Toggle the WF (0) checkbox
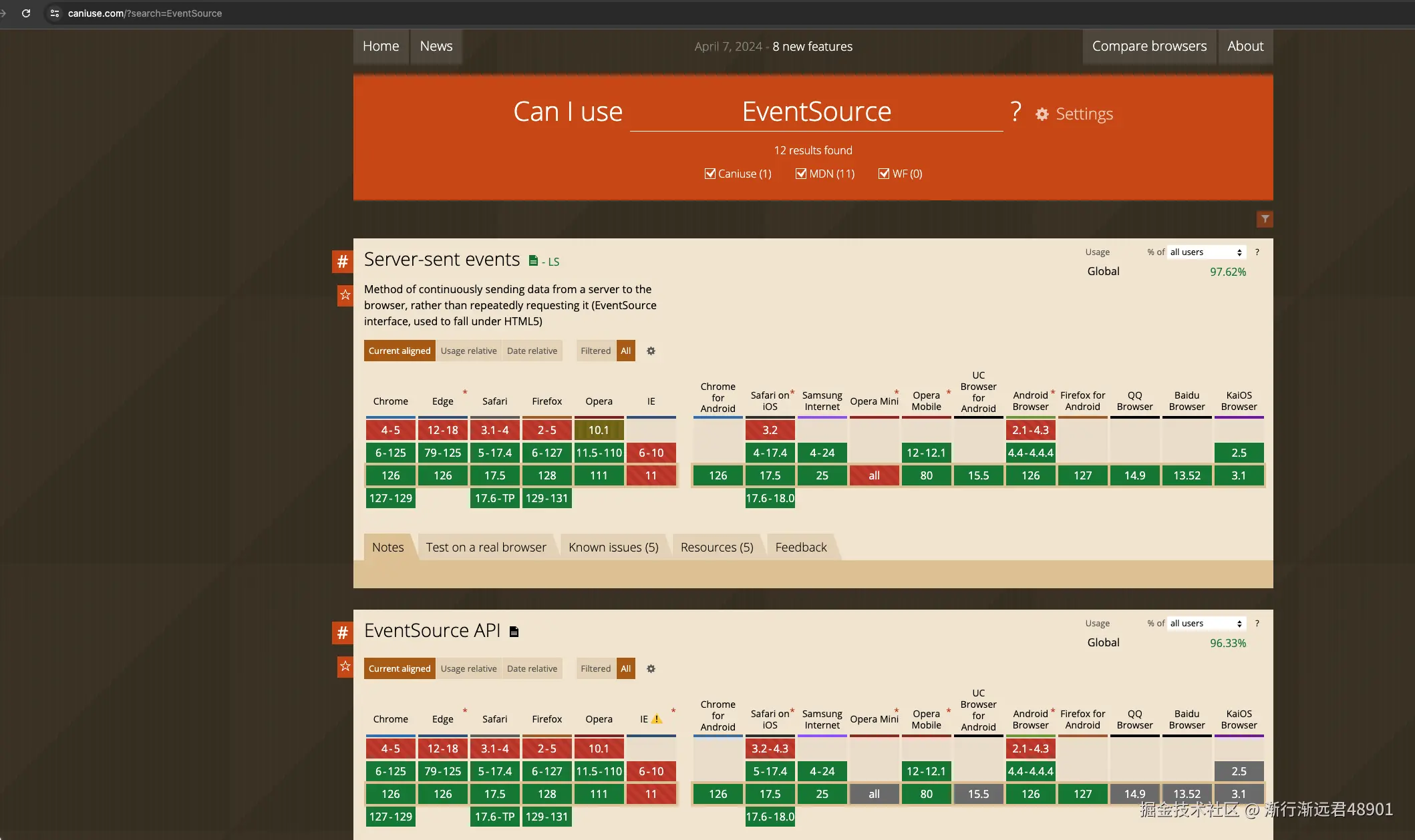1415x840 pixels. click(x=884, y=174)
